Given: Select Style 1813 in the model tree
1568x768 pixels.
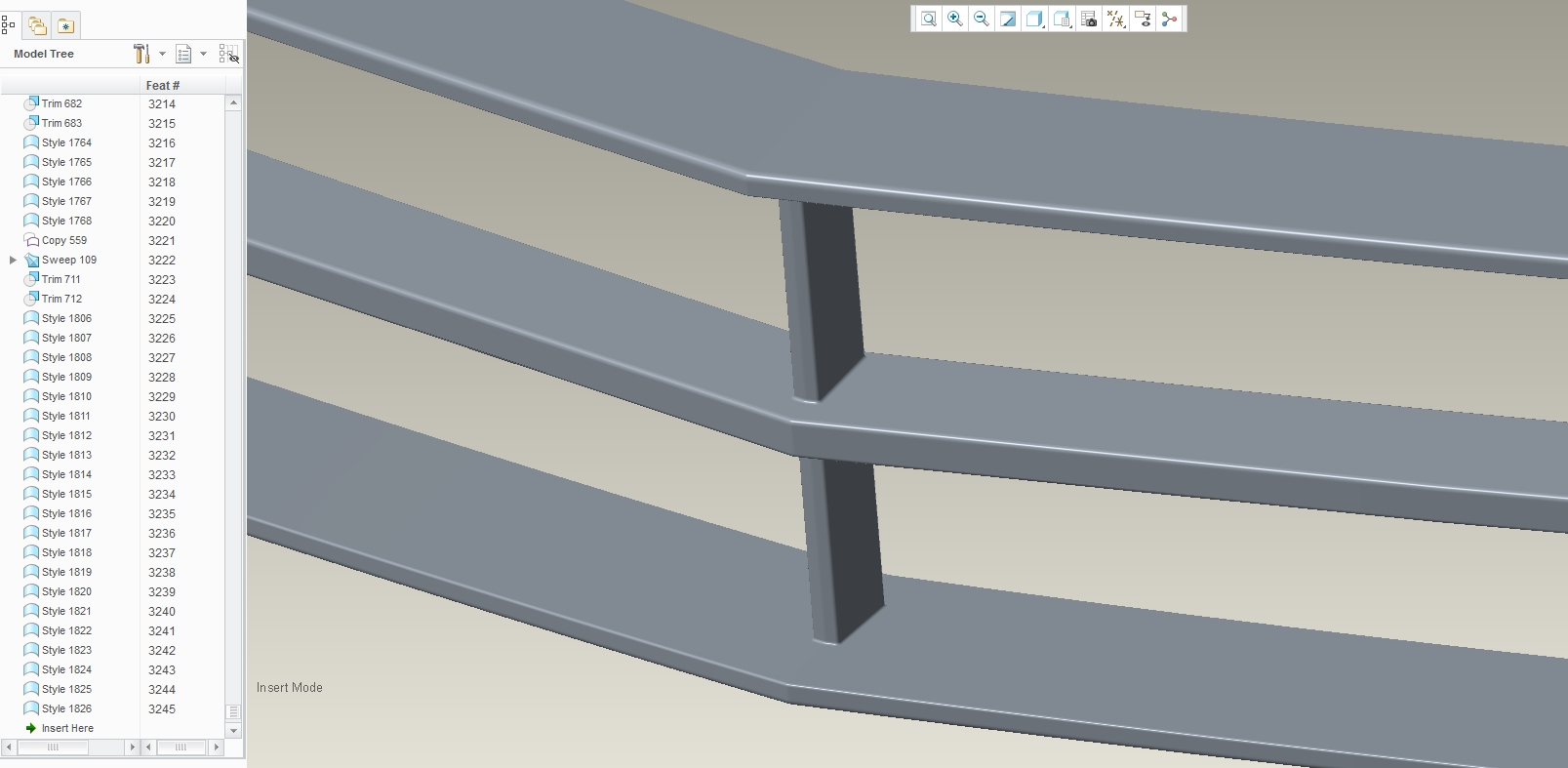Looking at the screenshot, I should pos(66,455).
